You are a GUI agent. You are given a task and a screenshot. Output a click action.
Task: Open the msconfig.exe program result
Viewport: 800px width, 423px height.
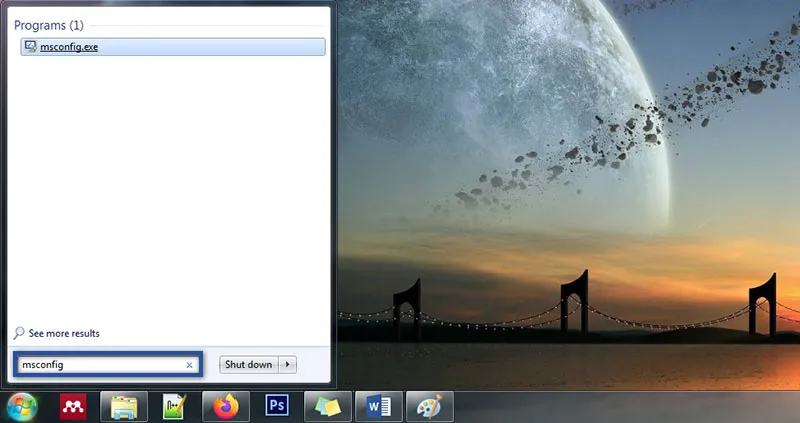(69, 46)
